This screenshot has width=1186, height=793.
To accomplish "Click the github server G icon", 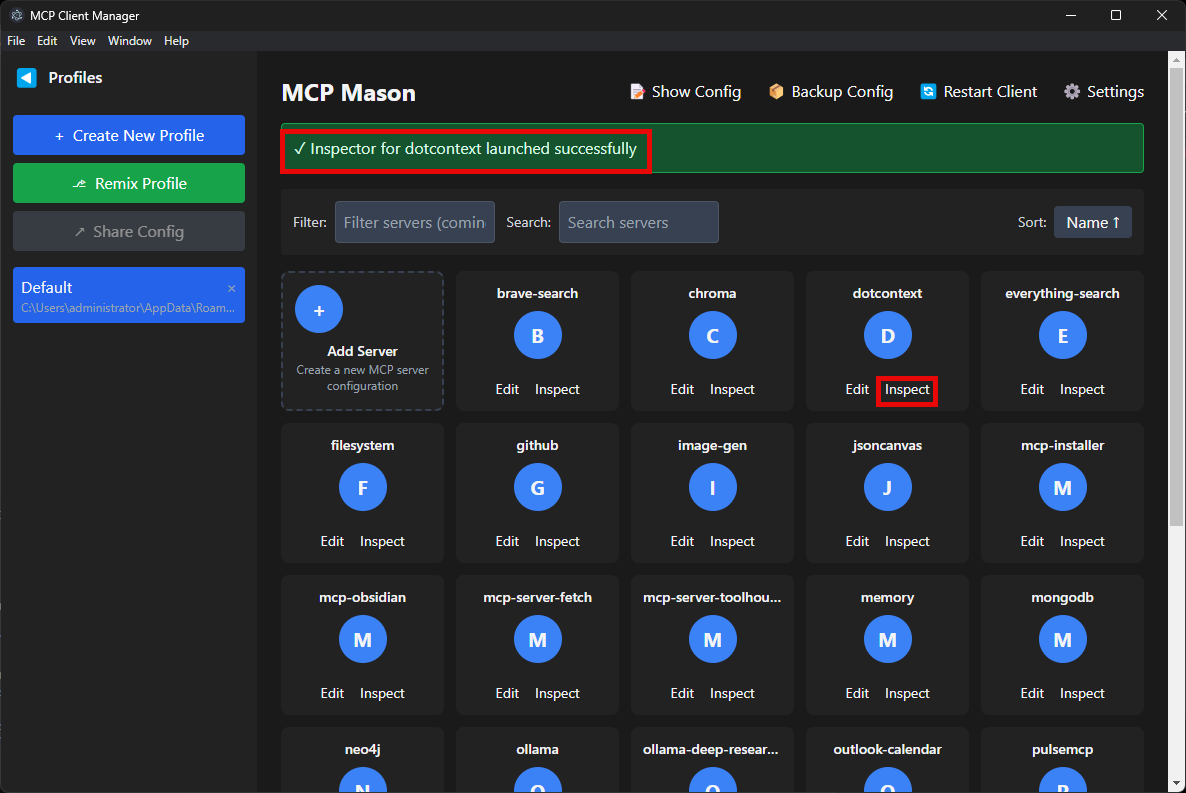I will click(537, 487).
